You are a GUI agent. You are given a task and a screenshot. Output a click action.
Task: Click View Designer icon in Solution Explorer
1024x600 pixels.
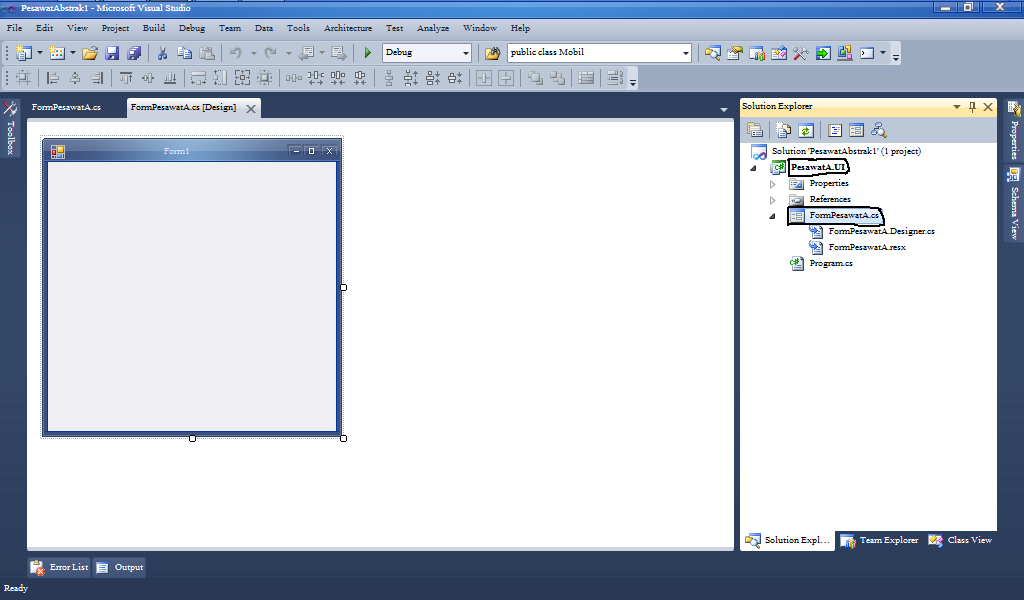[856, 130]
